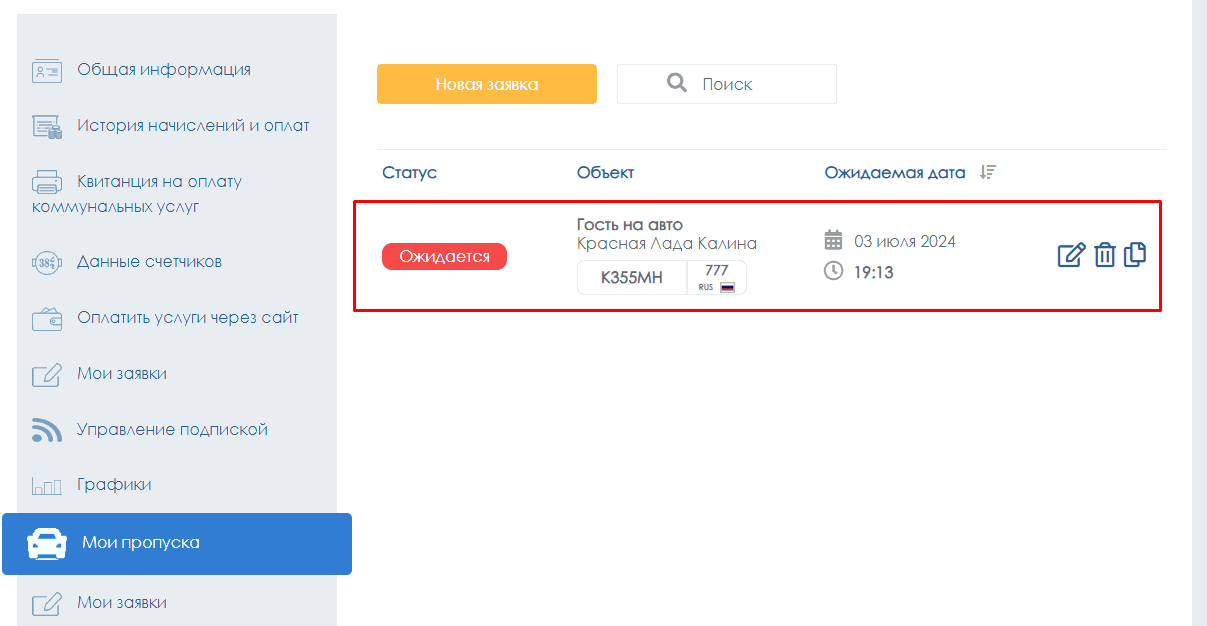Image resolution: width=1207 pixels, height=626 pixels.
Task: Click the wallet icon for Оплатить услуги
Action: point(47,319)
